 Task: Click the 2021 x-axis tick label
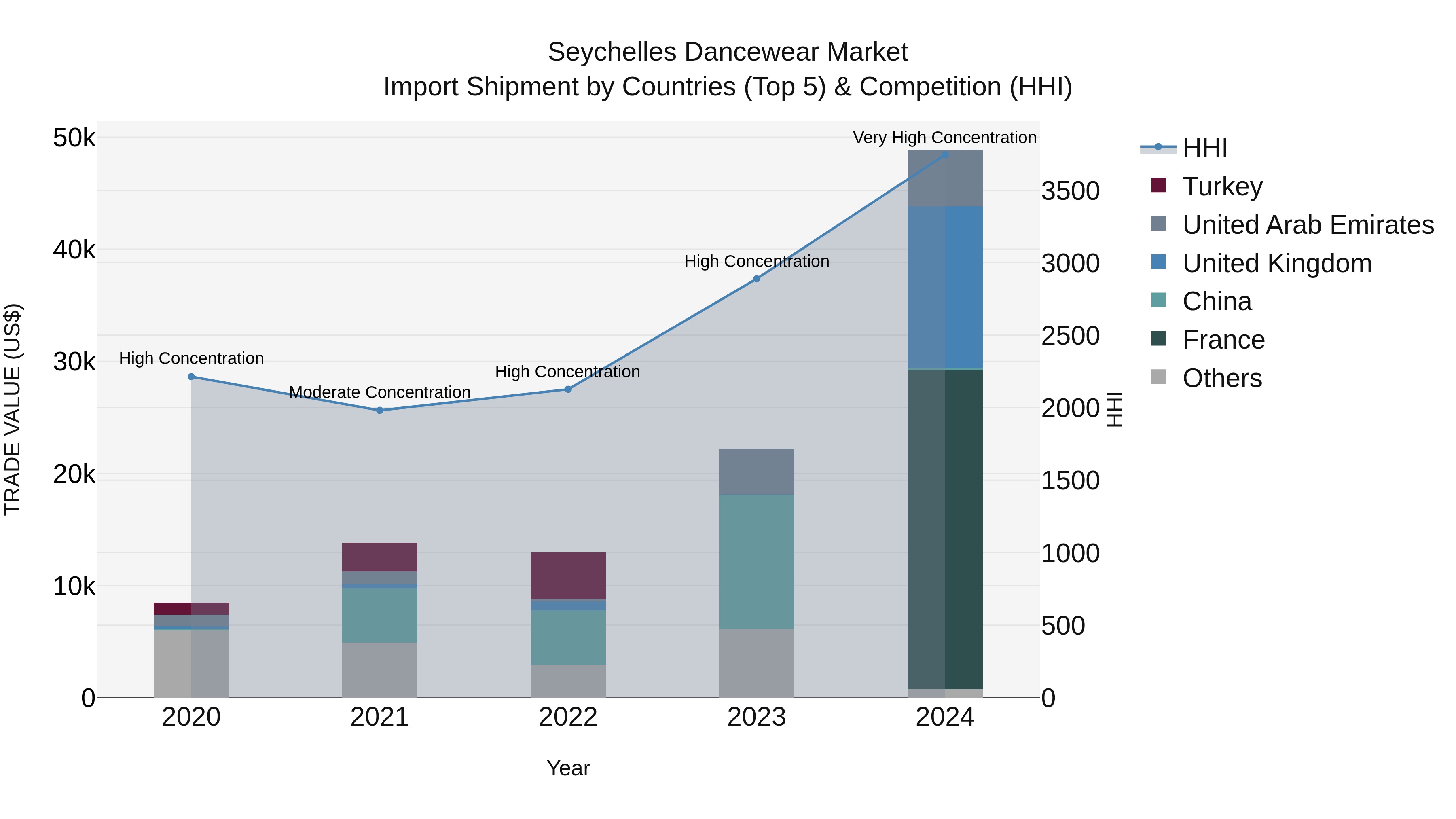click(x=380, y=717)
